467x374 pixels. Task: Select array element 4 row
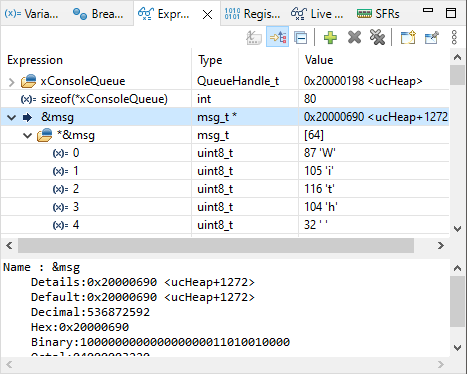225,225
